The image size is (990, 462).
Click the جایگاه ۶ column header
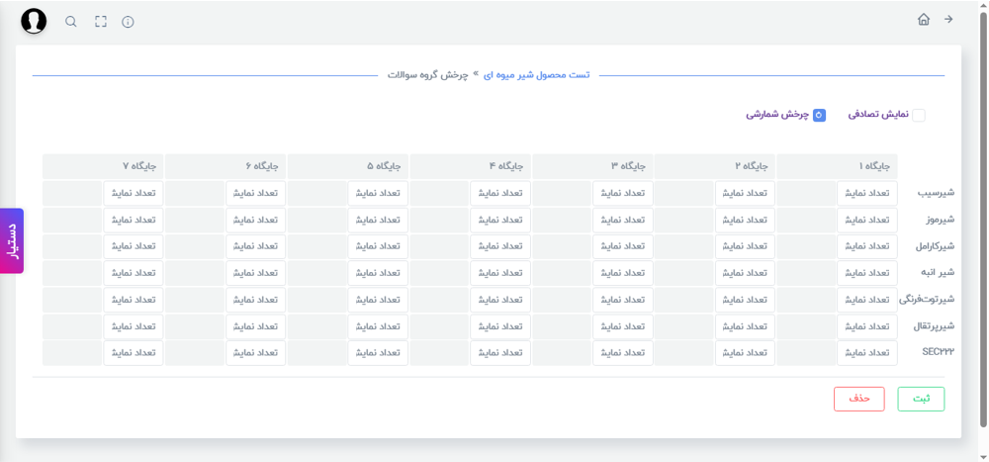225,167
